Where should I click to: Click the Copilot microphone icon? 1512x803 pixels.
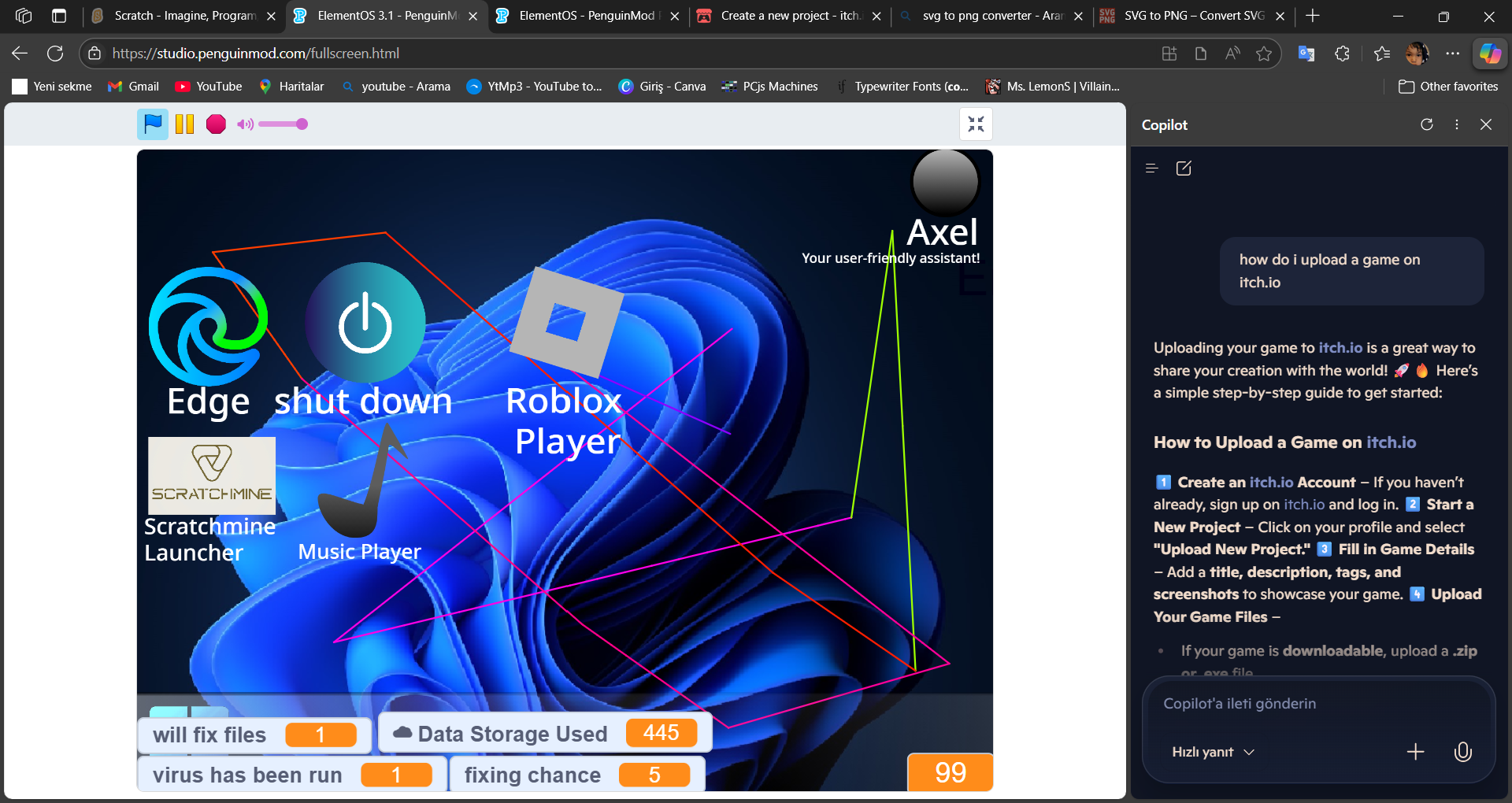[1462, 752]
